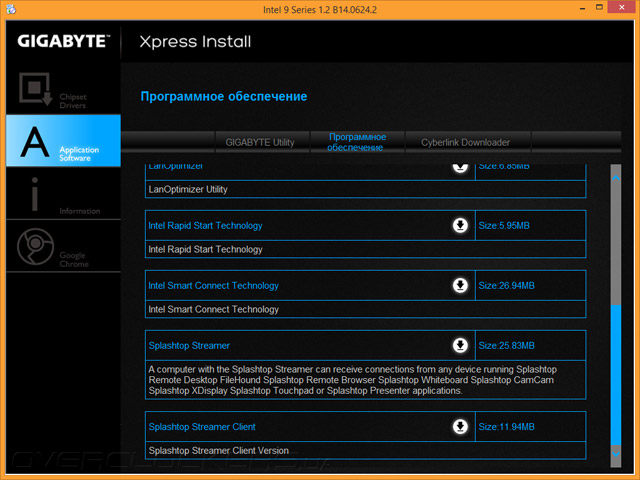
Task: Close the Xpress Install window
Action: 622,7
